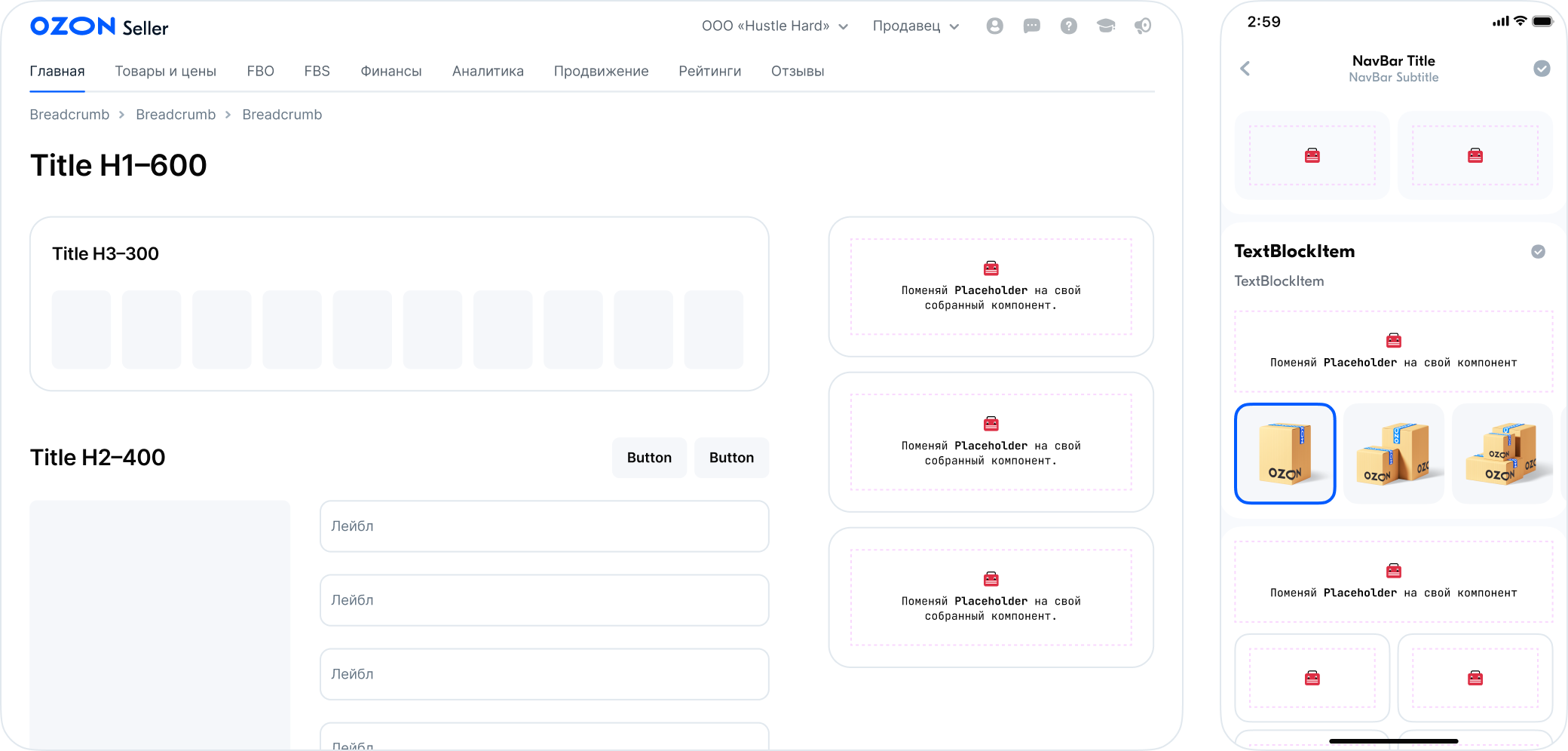The height and width of the screenshot is (751, 1568).
Task: Open the Отзывы tab
Action: [x=798, y=72]
